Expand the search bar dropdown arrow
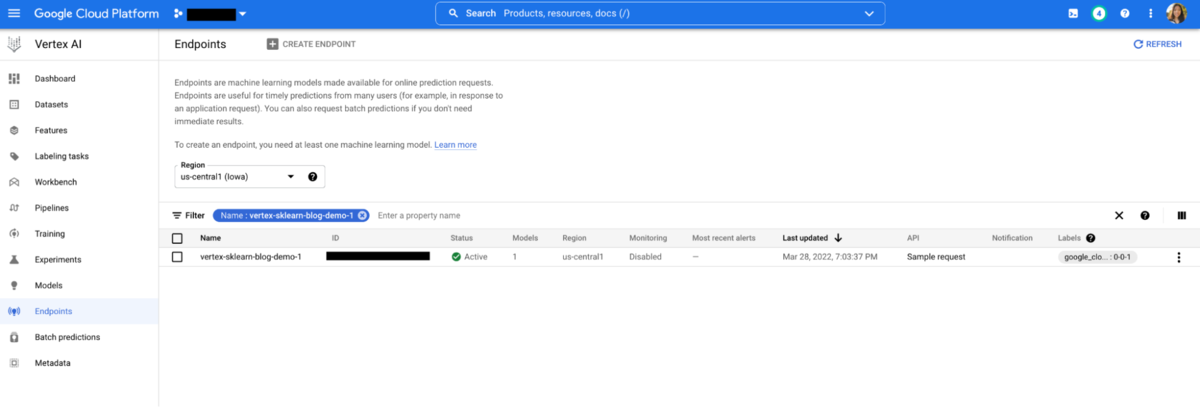 coord(868,14)
